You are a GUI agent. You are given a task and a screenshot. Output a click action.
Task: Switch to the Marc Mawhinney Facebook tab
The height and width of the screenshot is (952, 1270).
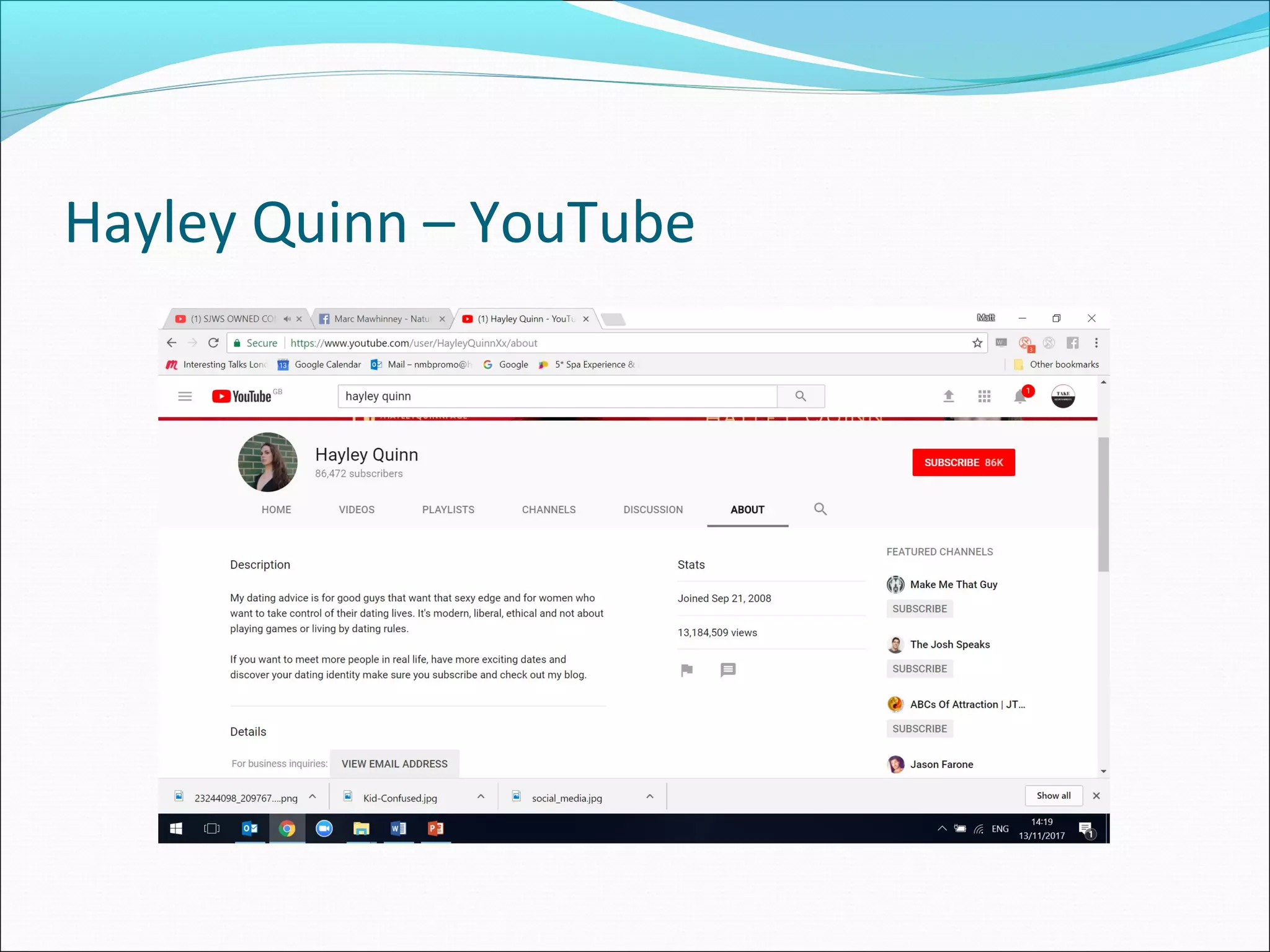click(381, 319)
